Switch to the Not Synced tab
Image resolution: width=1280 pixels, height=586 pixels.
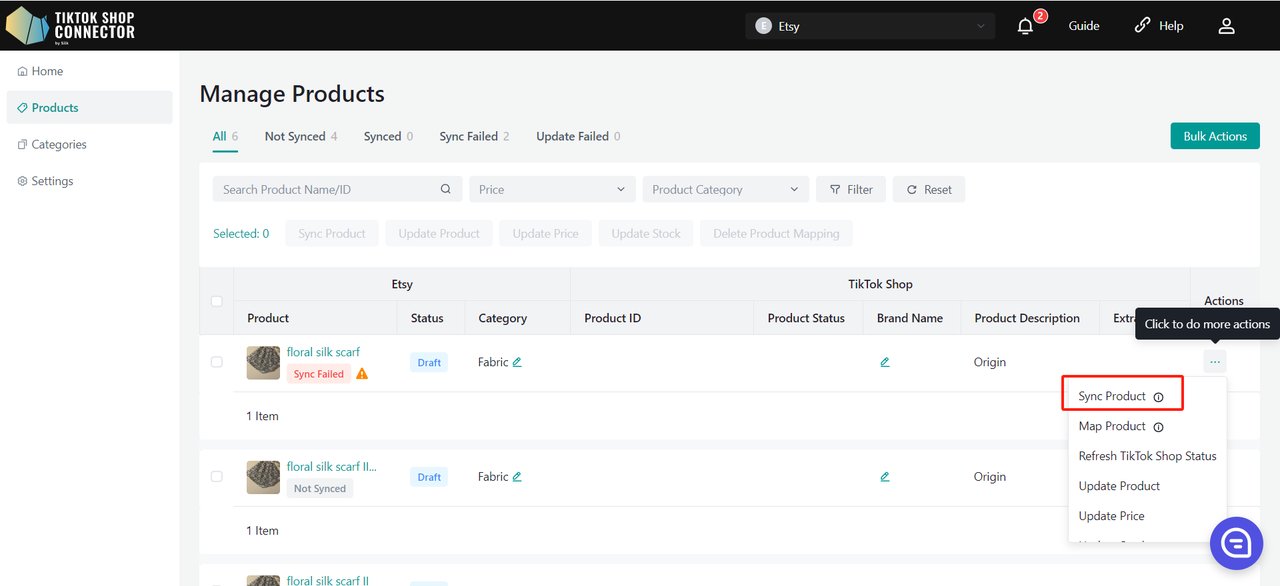coord(301,137)
